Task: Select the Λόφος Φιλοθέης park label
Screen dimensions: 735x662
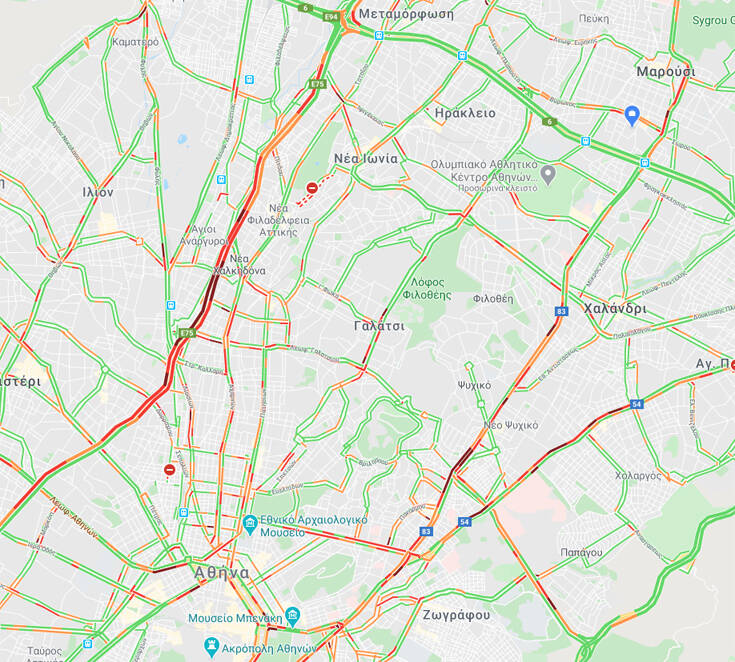Action: [427, 288]
